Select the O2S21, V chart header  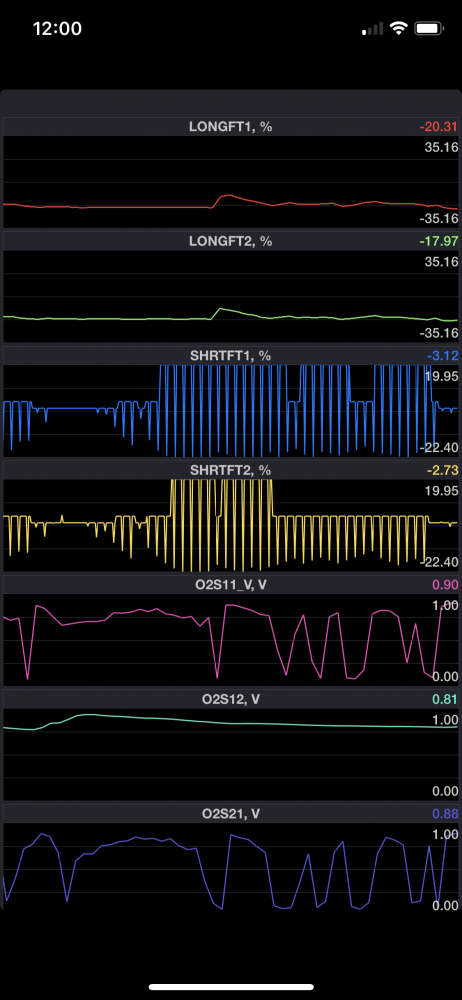click(x=231, y=814)
